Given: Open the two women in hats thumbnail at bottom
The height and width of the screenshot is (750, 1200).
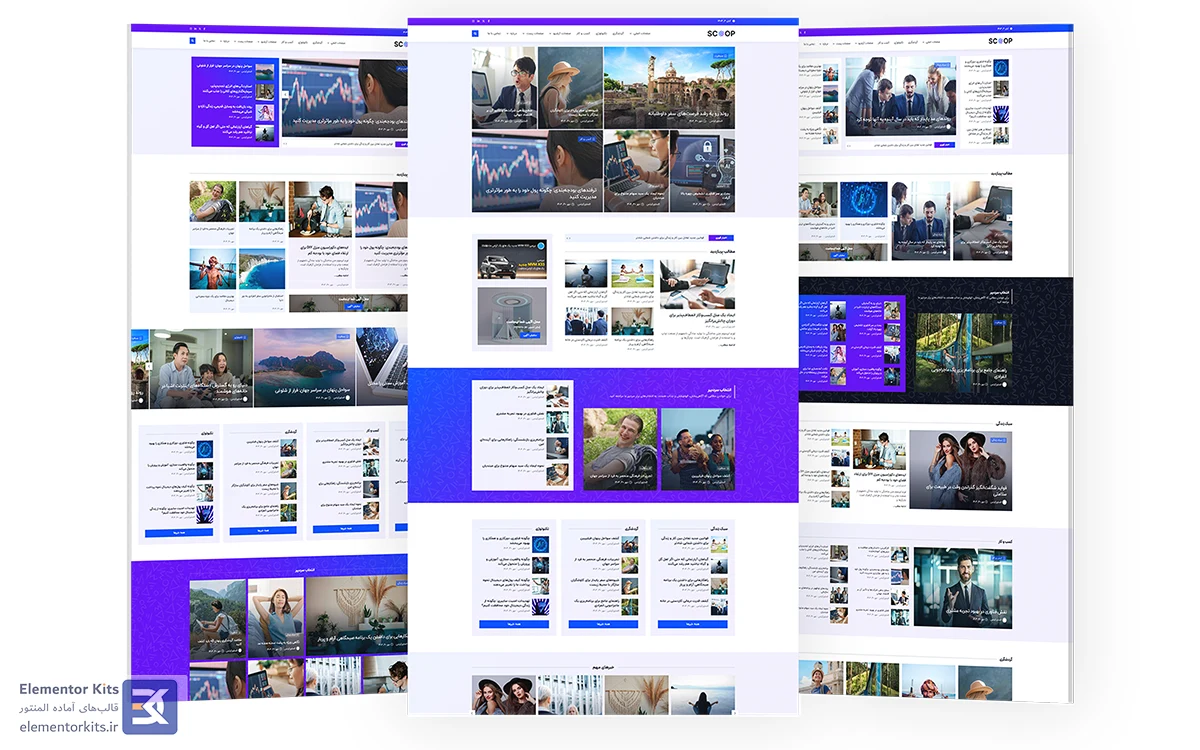Looking at the screenshot, I should [x=504, y=693].
